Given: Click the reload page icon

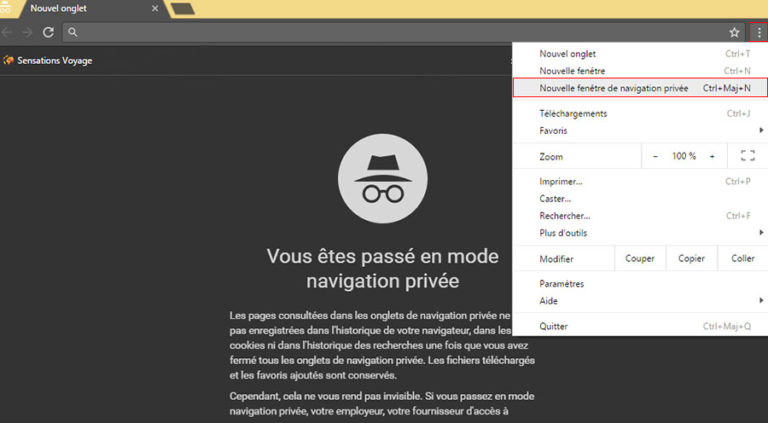Looking at the screenshot, I should 47,32.
